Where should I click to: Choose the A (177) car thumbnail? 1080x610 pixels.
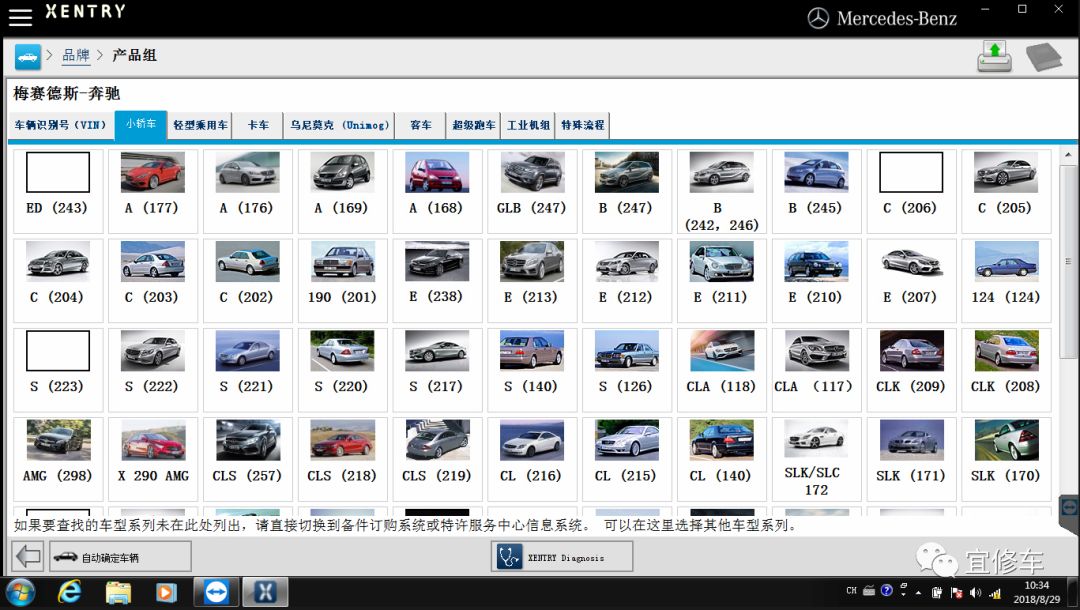pyautogui.click(x=152, y=172)
